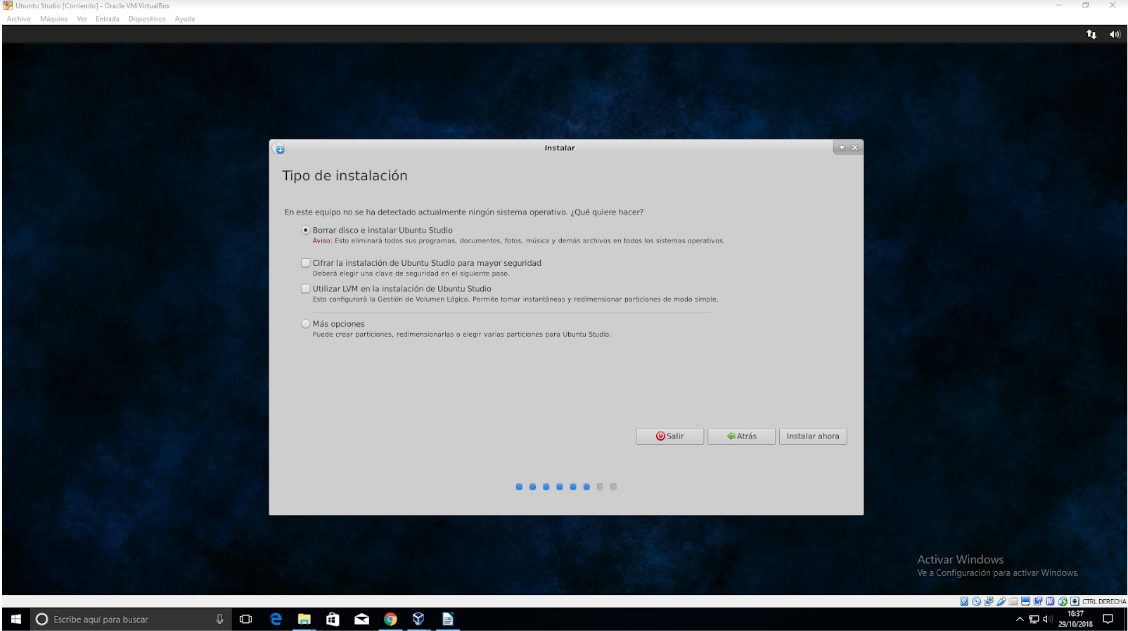
Task: Open the Dispositivos menu
Action: click(x=147, y=19)
